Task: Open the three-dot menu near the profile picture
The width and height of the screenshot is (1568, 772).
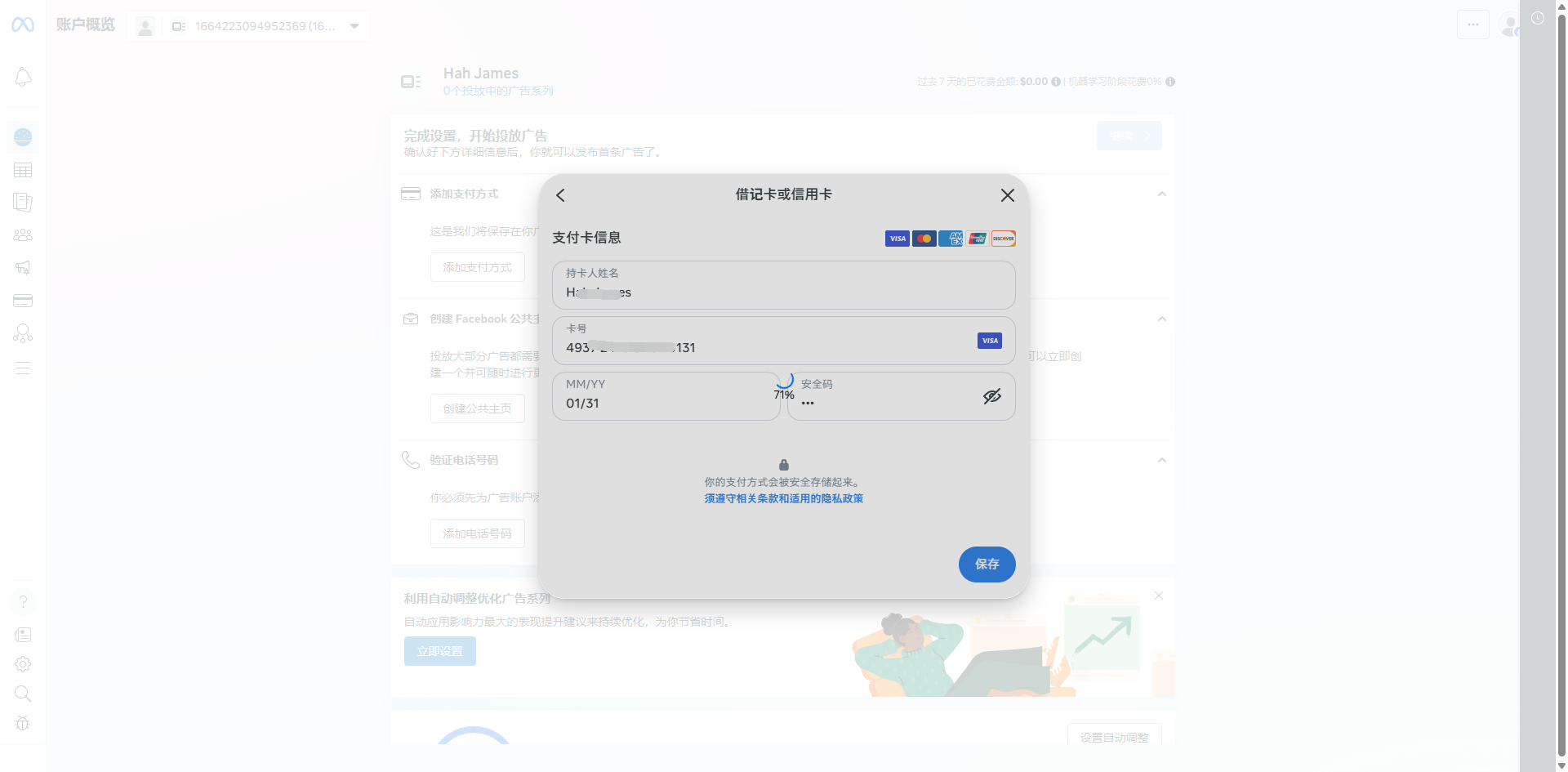Action: 1473,25
